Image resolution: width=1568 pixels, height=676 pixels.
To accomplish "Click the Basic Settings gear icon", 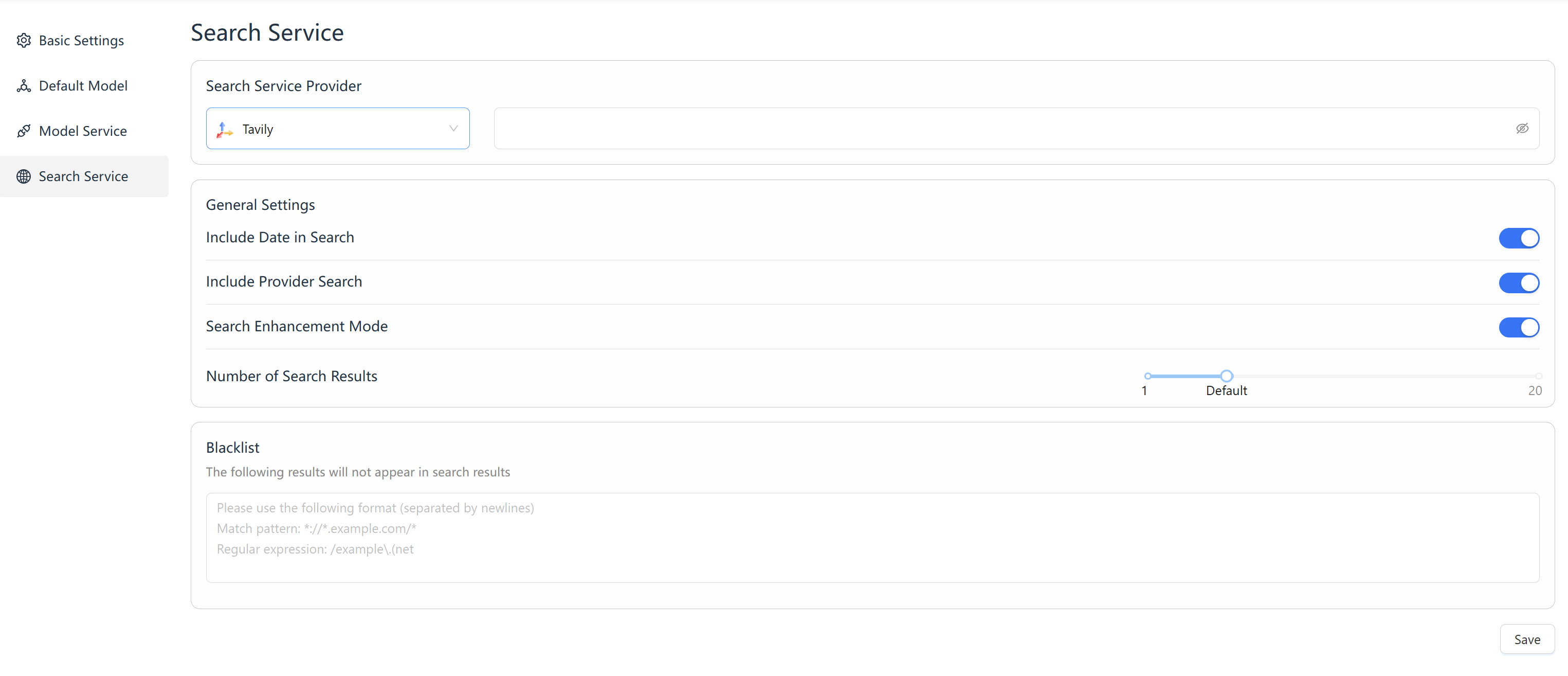I will coord(24,40).
